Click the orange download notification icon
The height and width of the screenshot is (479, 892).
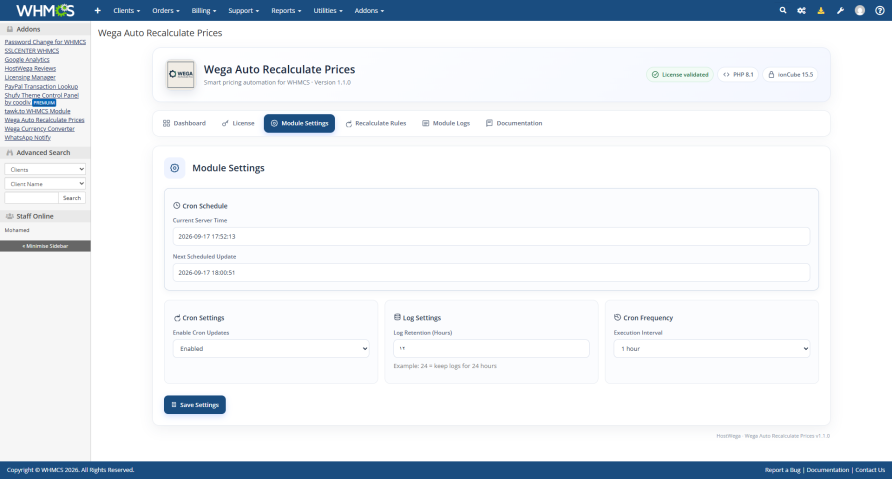[821, 10]
